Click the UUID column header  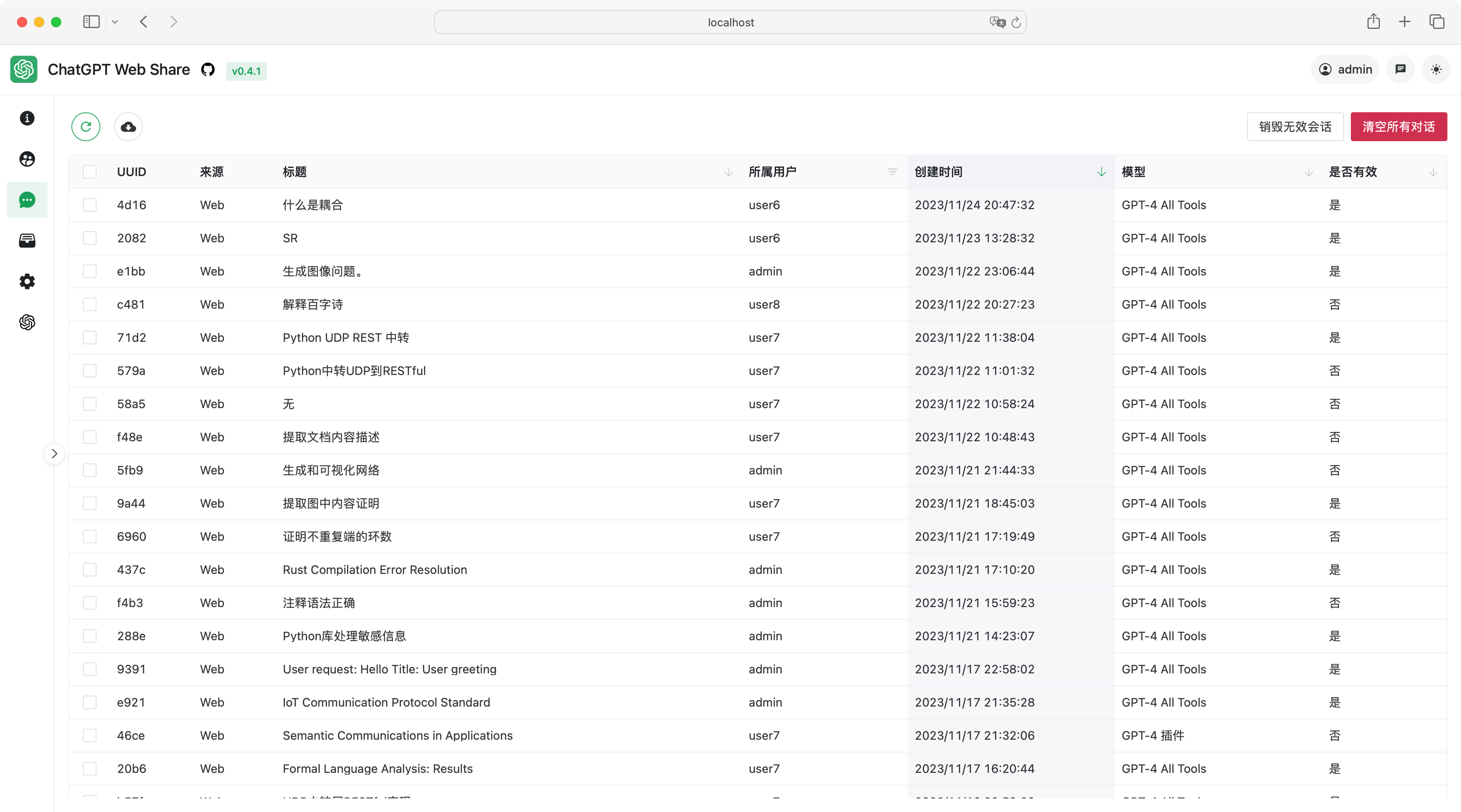131,172
